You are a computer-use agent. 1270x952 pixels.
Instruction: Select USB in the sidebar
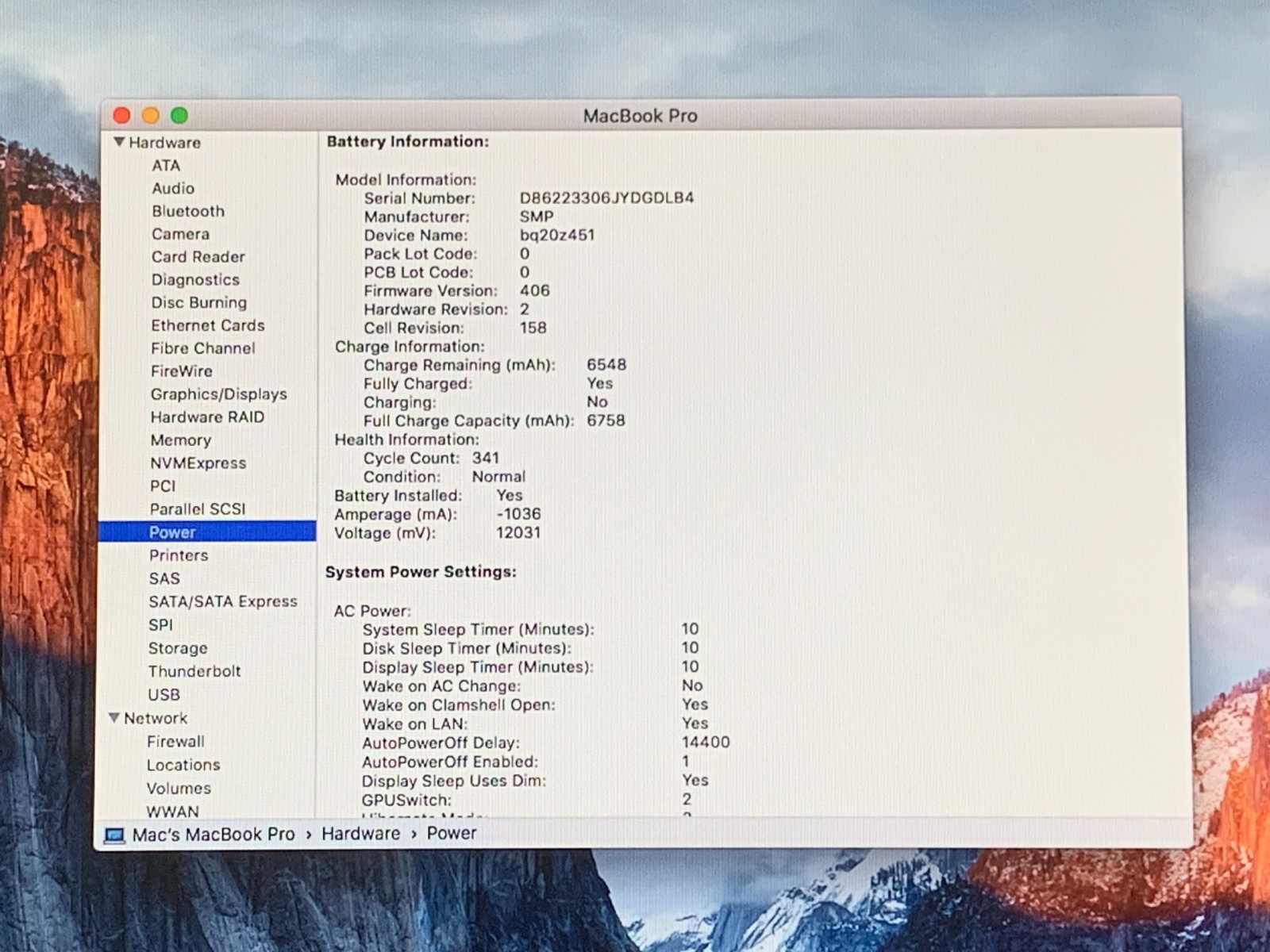[x=164, y=695]
